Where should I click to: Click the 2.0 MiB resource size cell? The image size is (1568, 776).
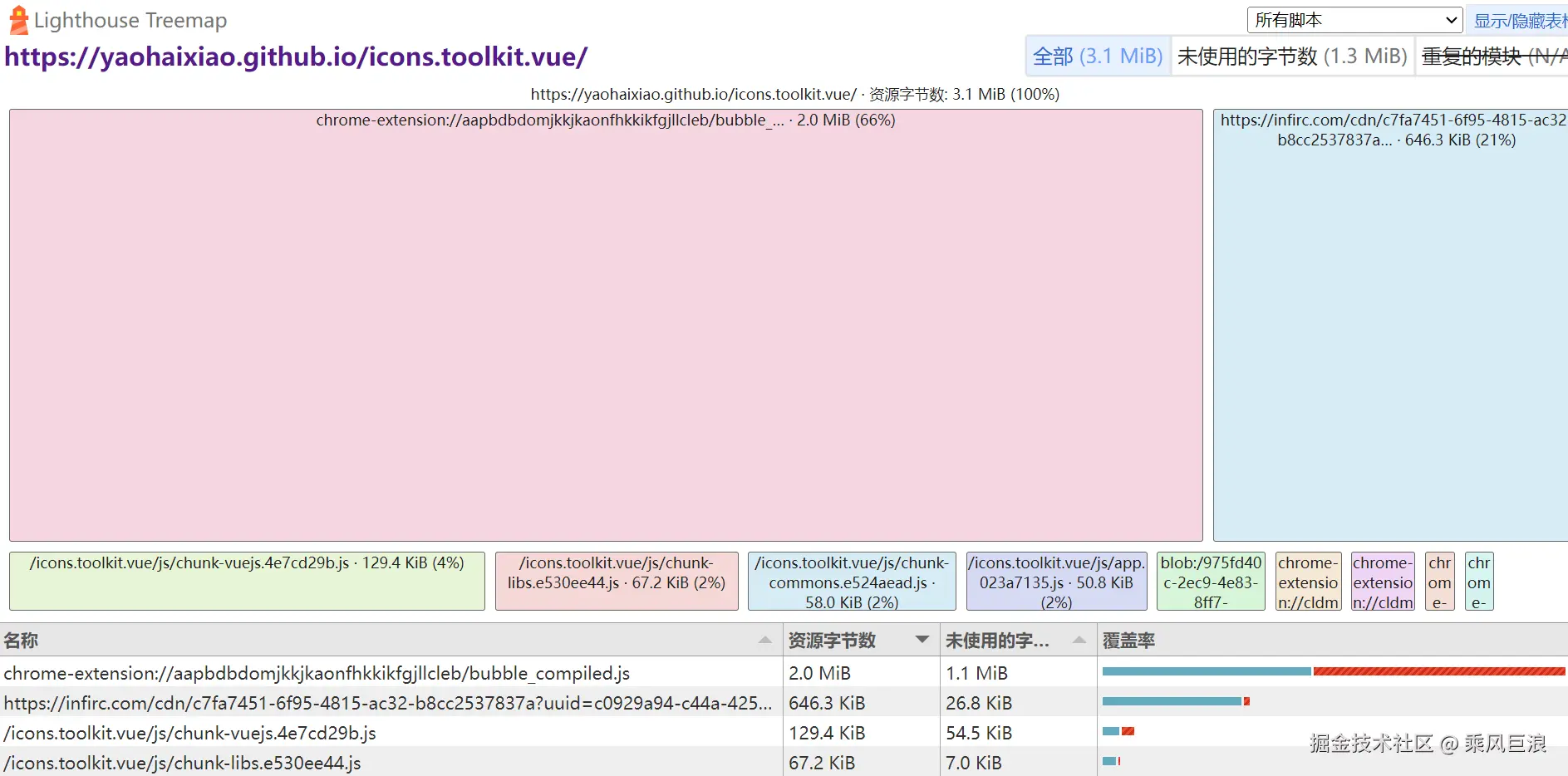coord(861,673)
